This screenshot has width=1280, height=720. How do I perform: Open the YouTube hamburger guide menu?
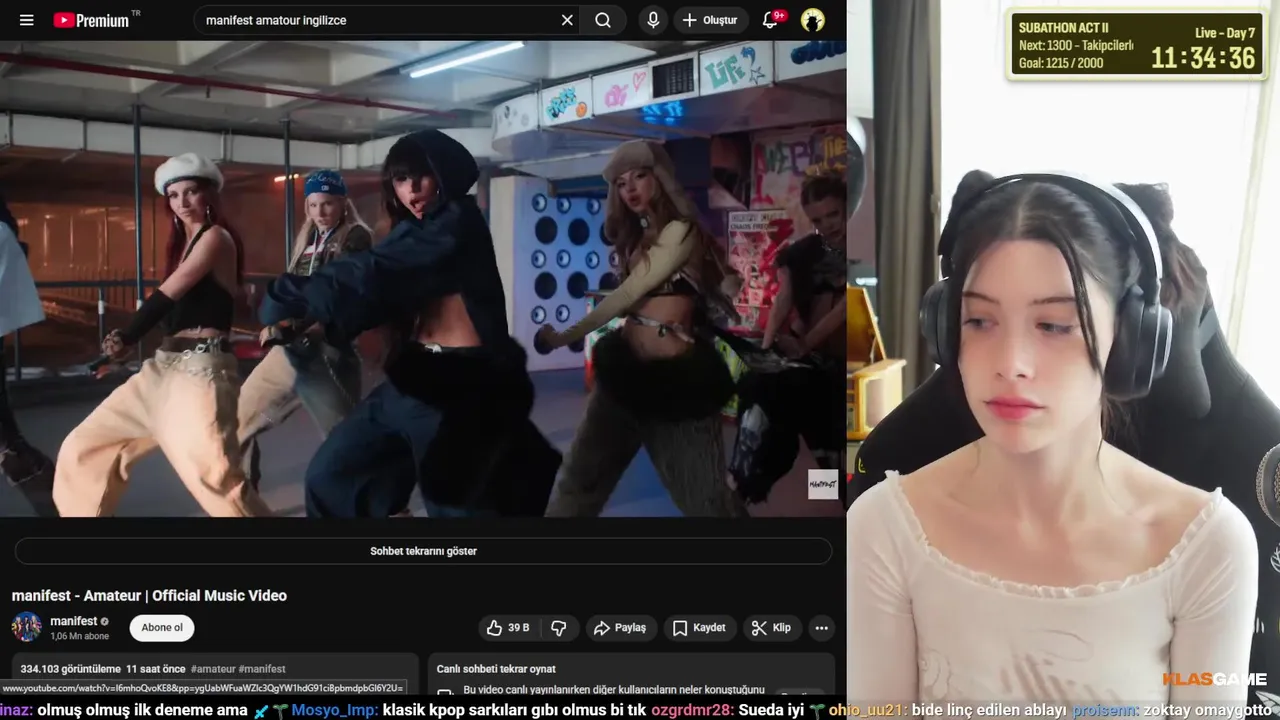coord(27,20)
